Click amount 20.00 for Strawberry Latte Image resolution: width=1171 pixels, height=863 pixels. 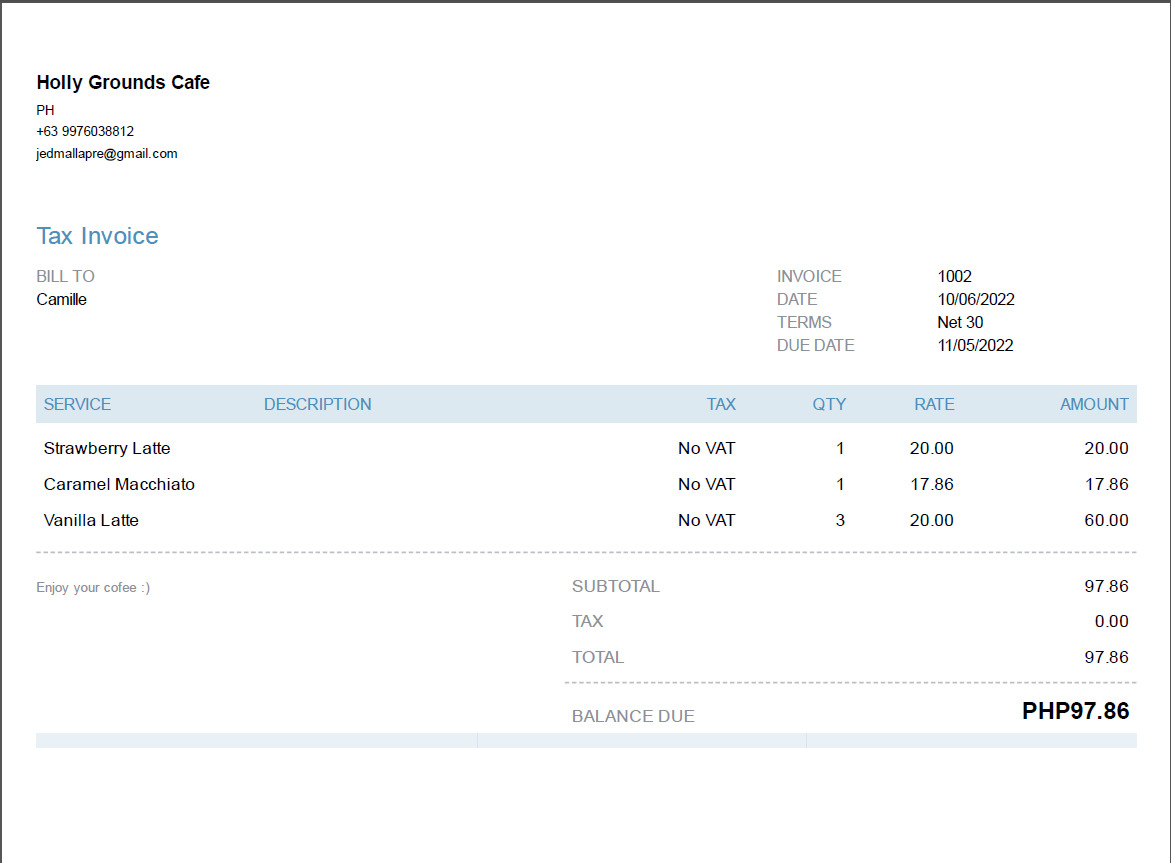click(x=1106, y=449)
